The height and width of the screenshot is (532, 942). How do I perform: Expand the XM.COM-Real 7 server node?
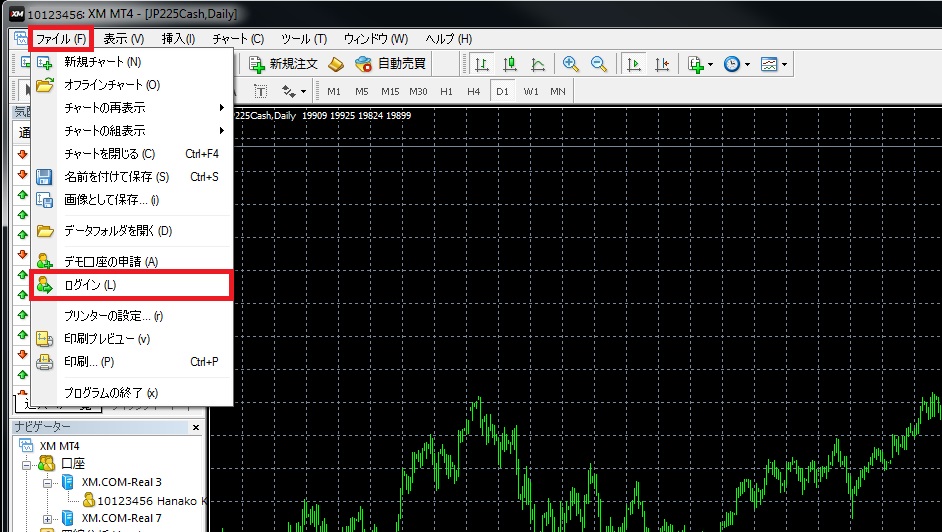click(47, 519)
